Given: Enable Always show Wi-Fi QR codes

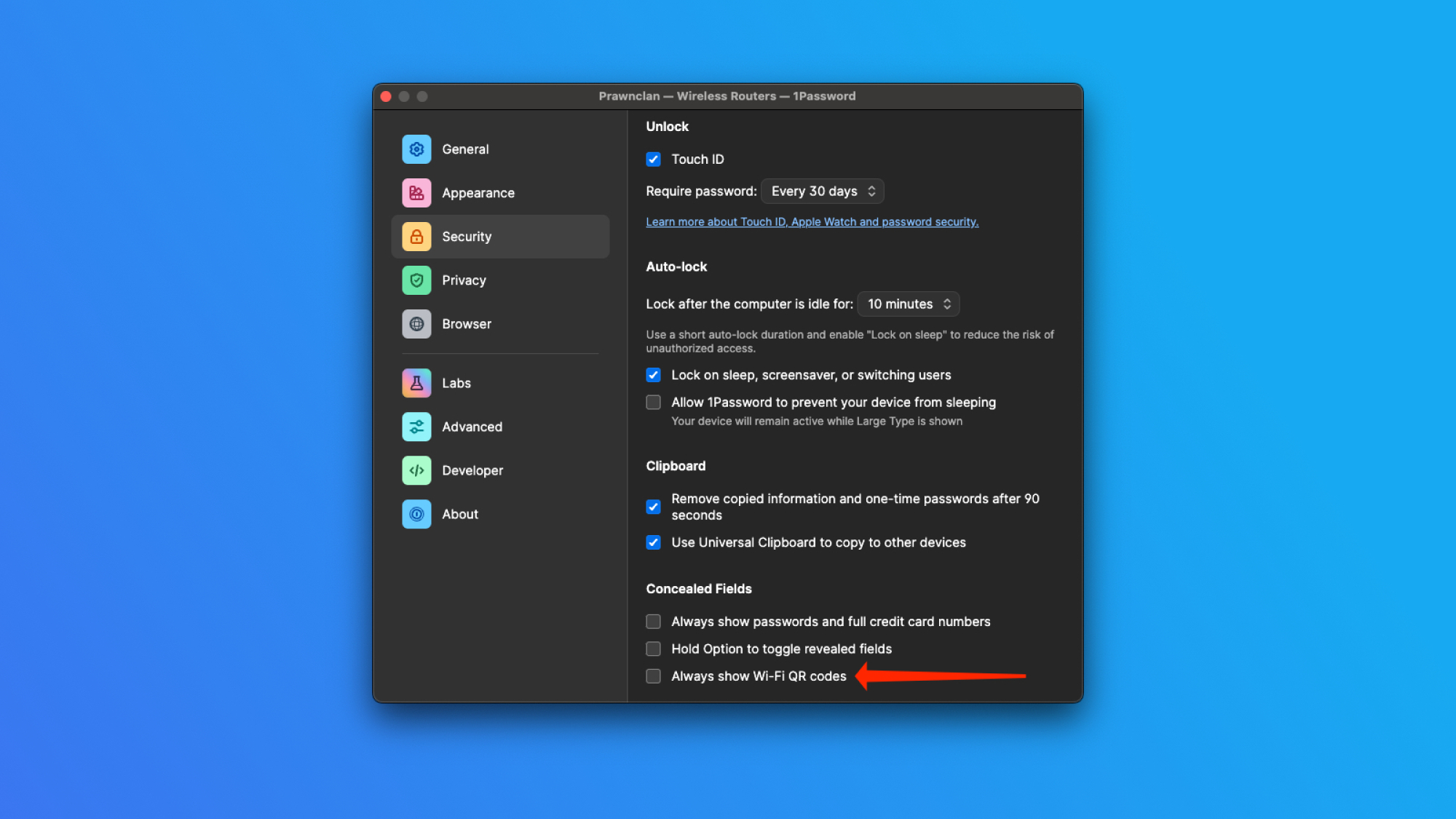Looking at the screenshot, I should pyautogui.click(x=653, y=676).
